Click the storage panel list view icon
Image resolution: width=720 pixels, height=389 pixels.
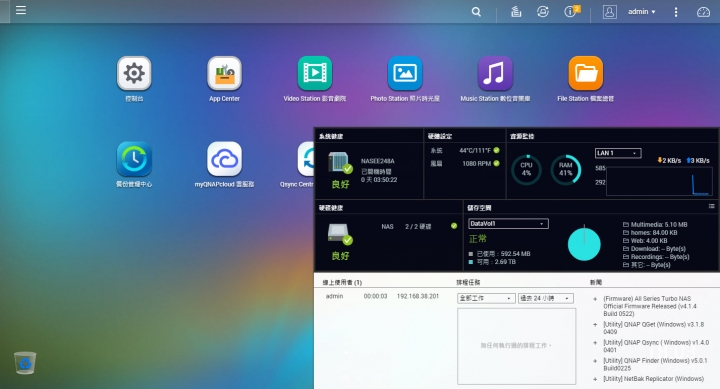pyautogui.click(x=711, y=207)
